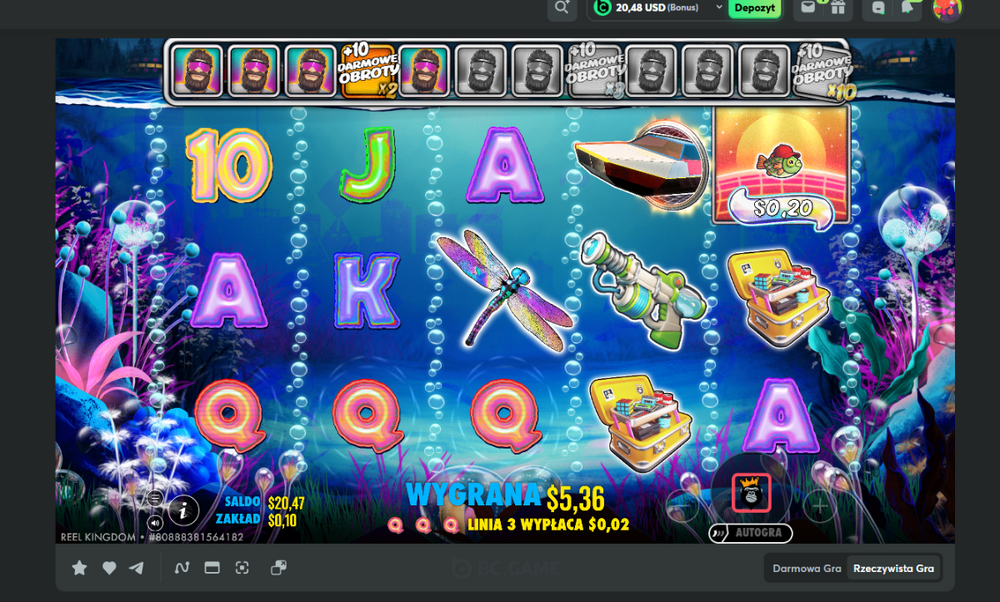Open notifications via the bell icon
Viewport: 1000px width, 602px height.
[x=905, y=9]
